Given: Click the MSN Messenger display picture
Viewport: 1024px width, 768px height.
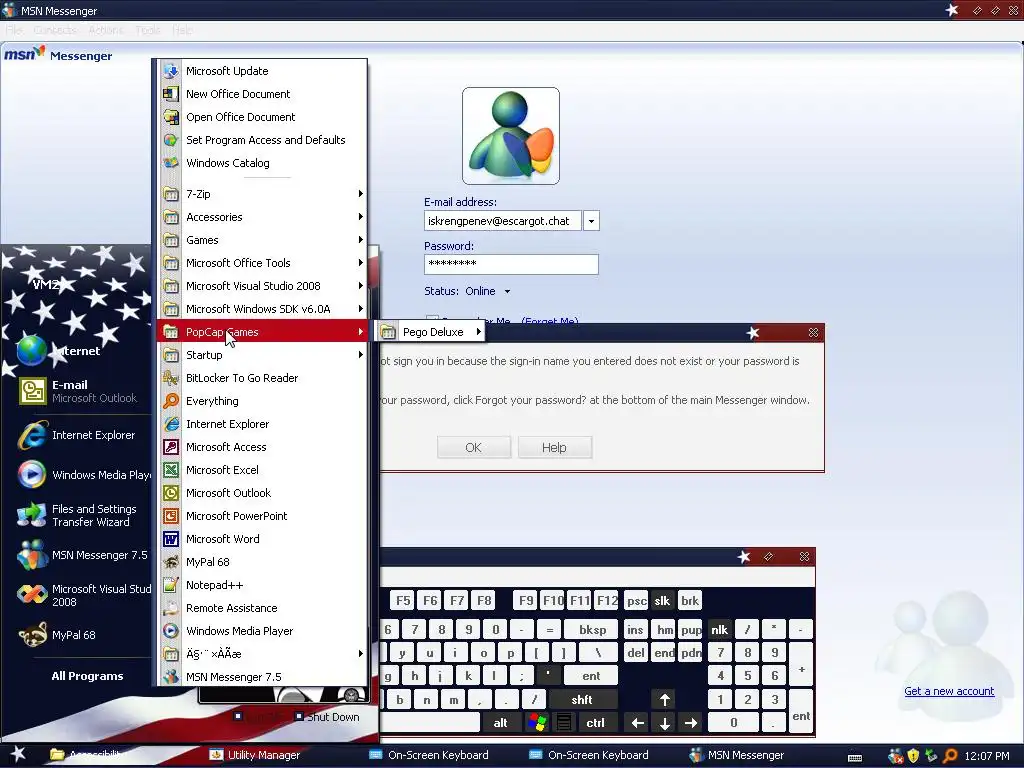Looking at the screenshot, I should pyautogui.click(x=511, y=136).
